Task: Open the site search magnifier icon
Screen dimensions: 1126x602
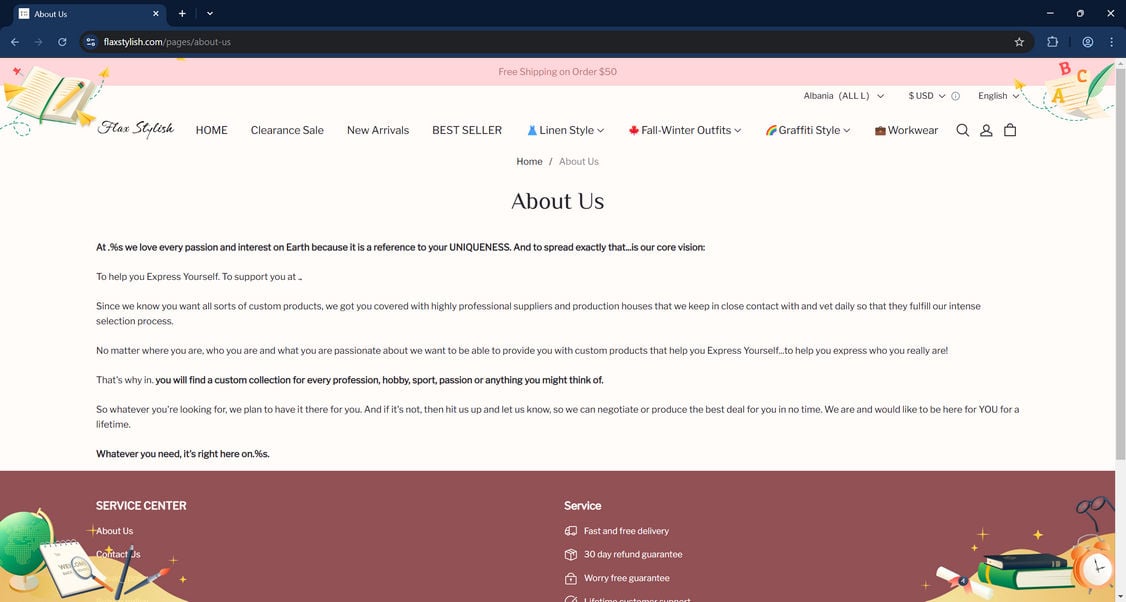Action: coord(962,130)
